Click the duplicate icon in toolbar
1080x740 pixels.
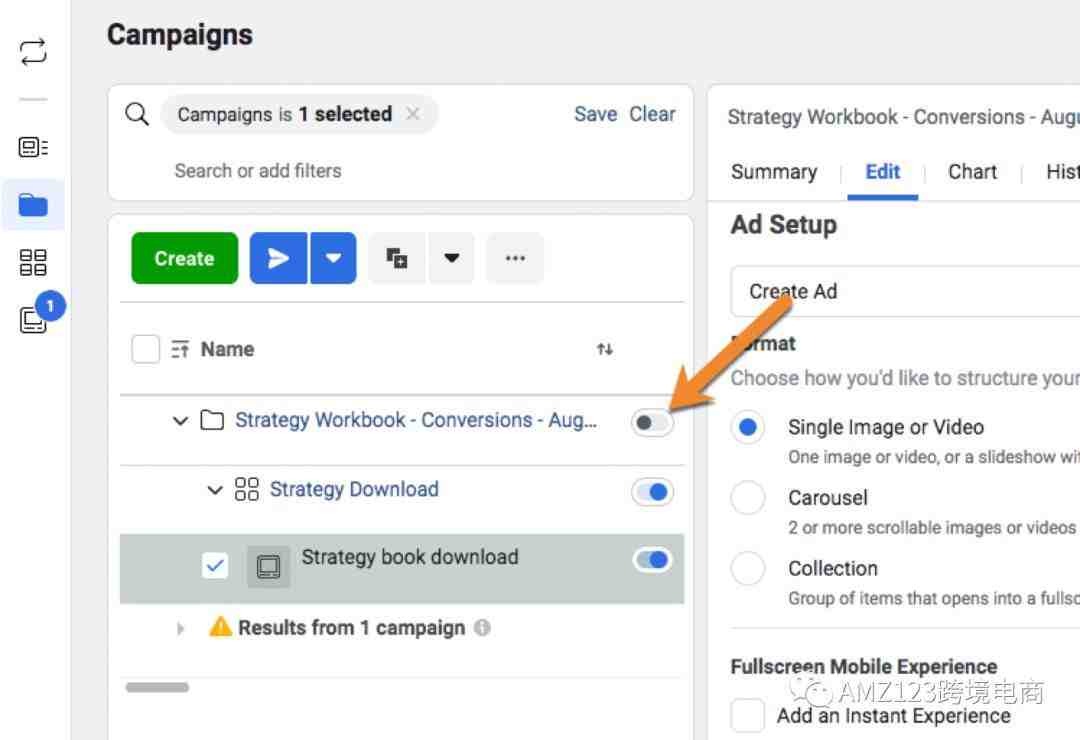pos(397,258)
